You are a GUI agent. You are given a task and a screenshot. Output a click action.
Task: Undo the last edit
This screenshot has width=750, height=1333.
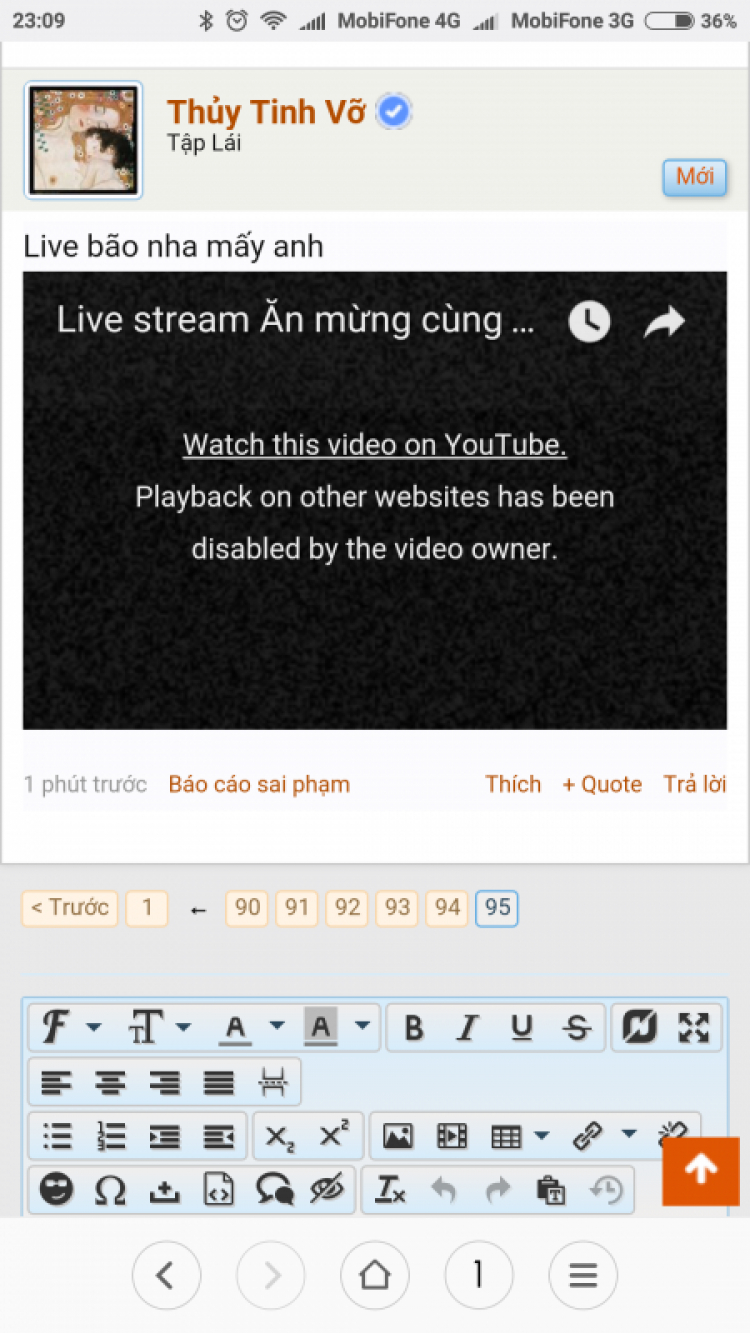[x=443, y=1190]
